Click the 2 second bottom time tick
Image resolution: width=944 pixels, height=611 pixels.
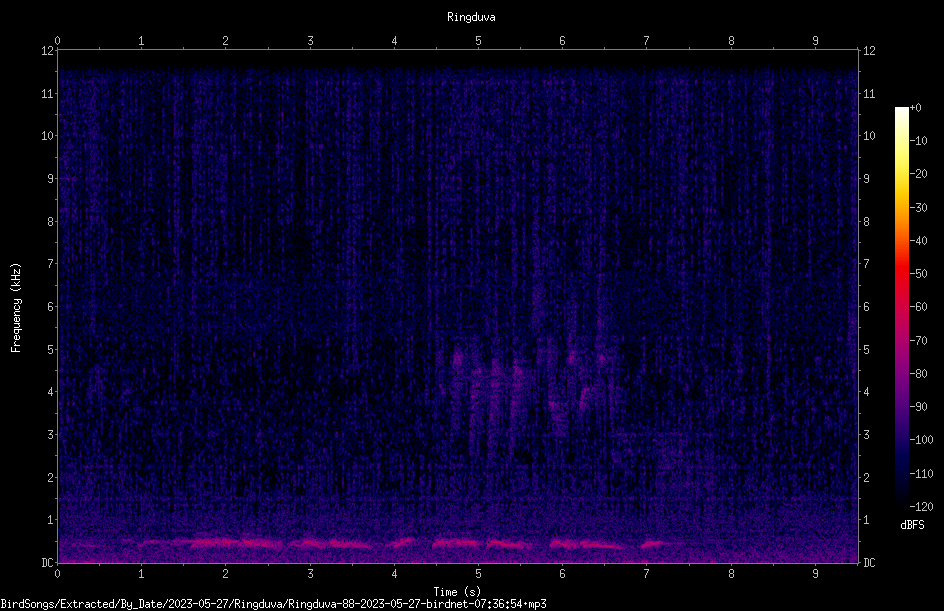pyautogui.click(x=226, y=574)
